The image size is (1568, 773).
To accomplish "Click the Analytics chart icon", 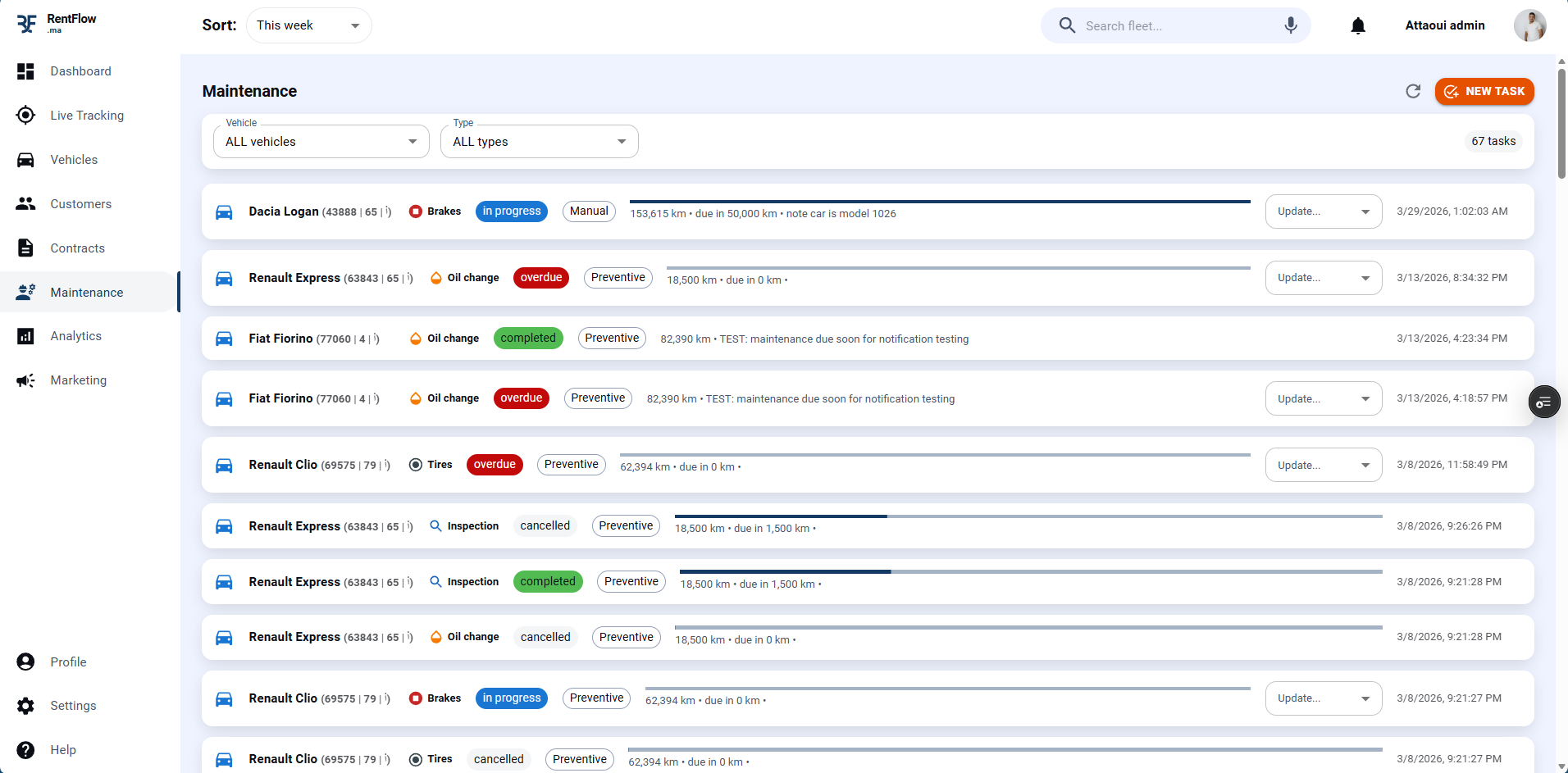I will point(25,336).
